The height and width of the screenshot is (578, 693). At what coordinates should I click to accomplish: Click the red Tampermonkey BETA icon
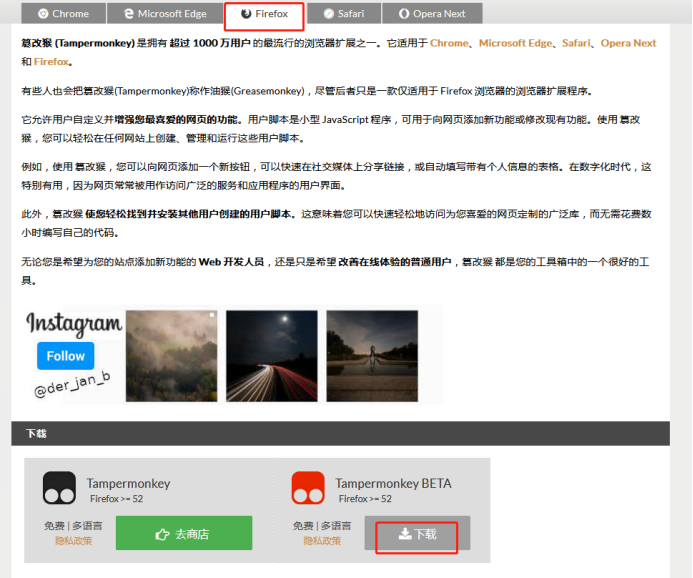coord(308,488)
